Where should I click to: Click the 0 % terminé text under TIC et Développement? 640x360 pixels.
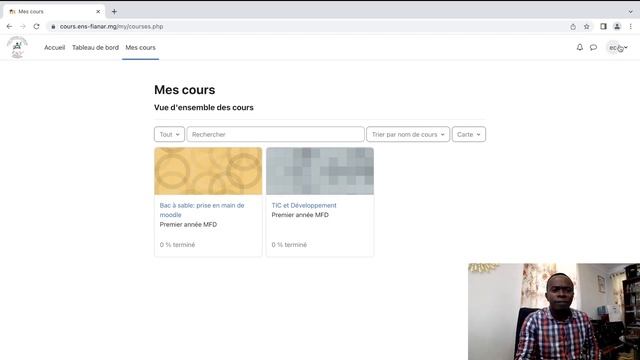tap(289, 245)
